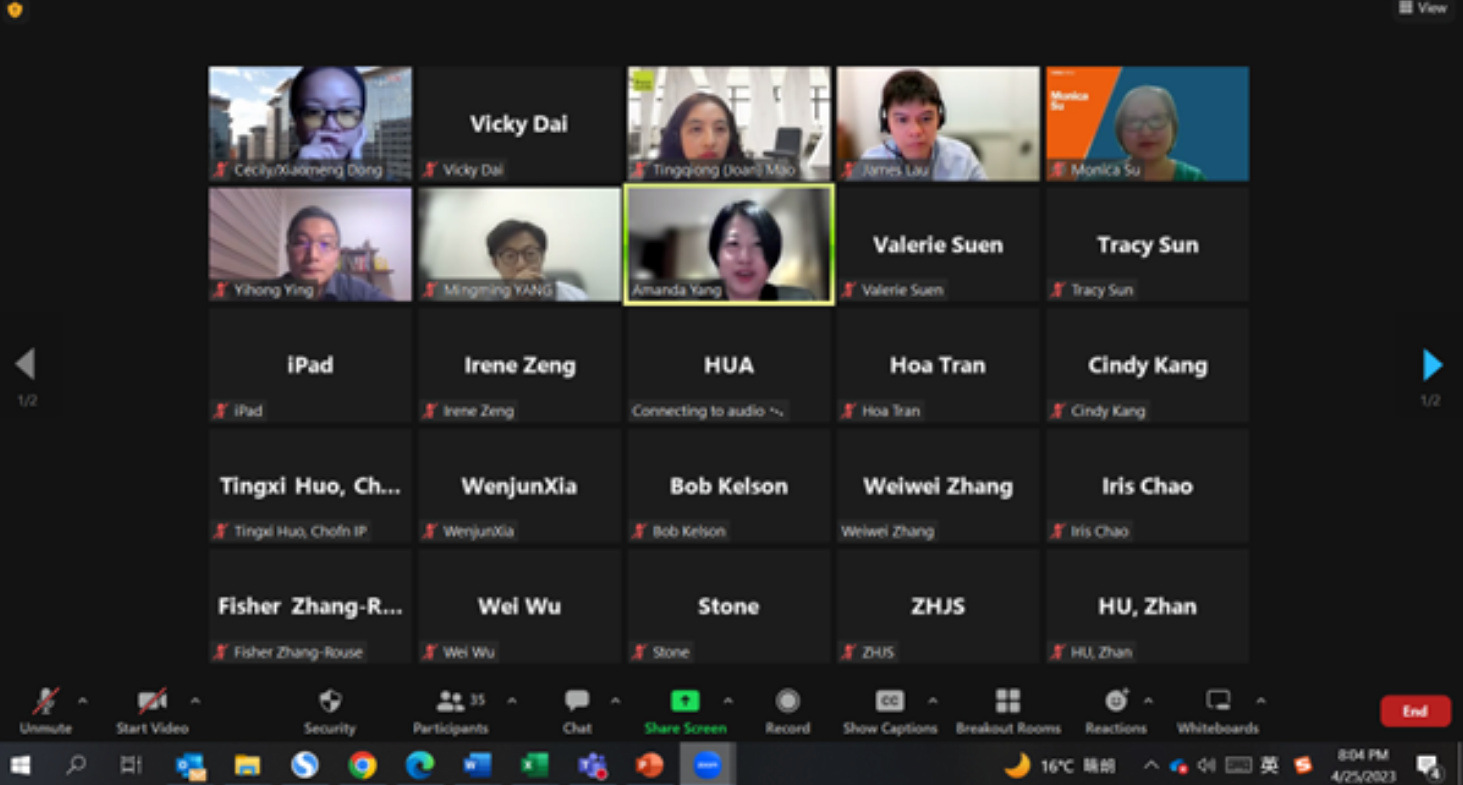Toggle Start Video camera
Image resolution: width=1463 pixels, height=785 pixels.
point(152,702)
